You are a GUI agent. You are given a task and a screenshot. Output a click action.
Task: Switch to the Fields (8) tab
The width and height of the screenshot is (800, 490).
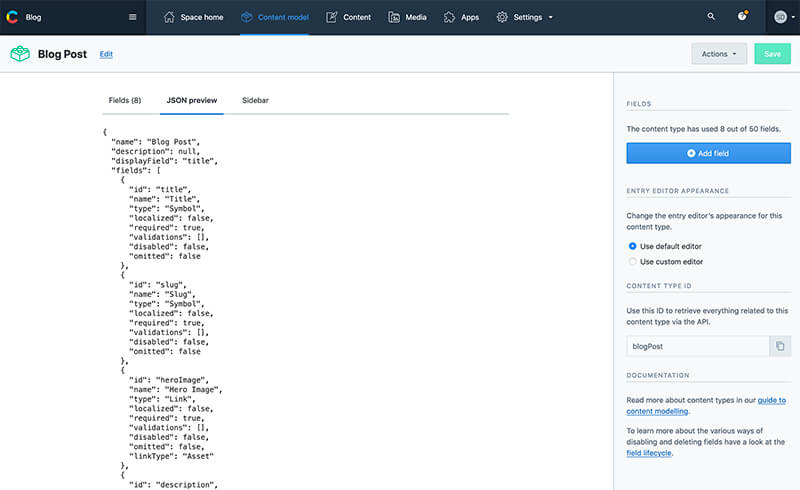[x=125, y=101]
